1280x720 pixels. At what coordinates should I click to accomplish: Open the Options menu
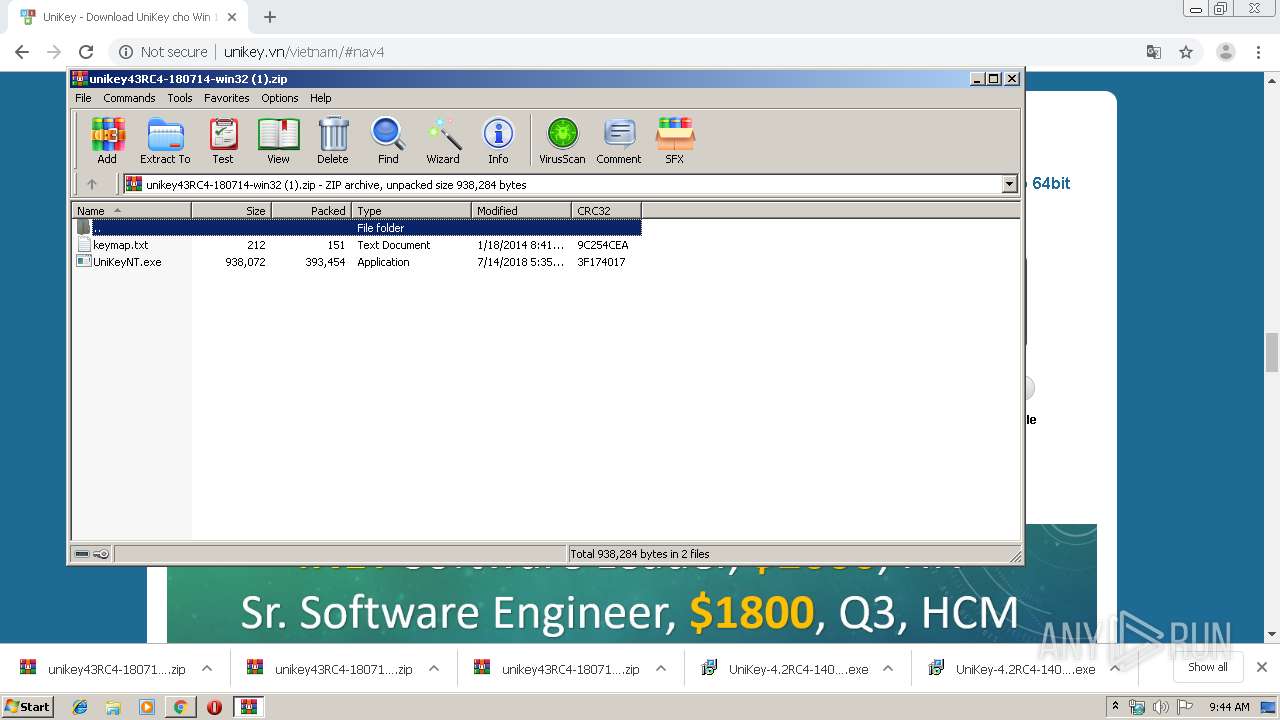tap(280, 98)
